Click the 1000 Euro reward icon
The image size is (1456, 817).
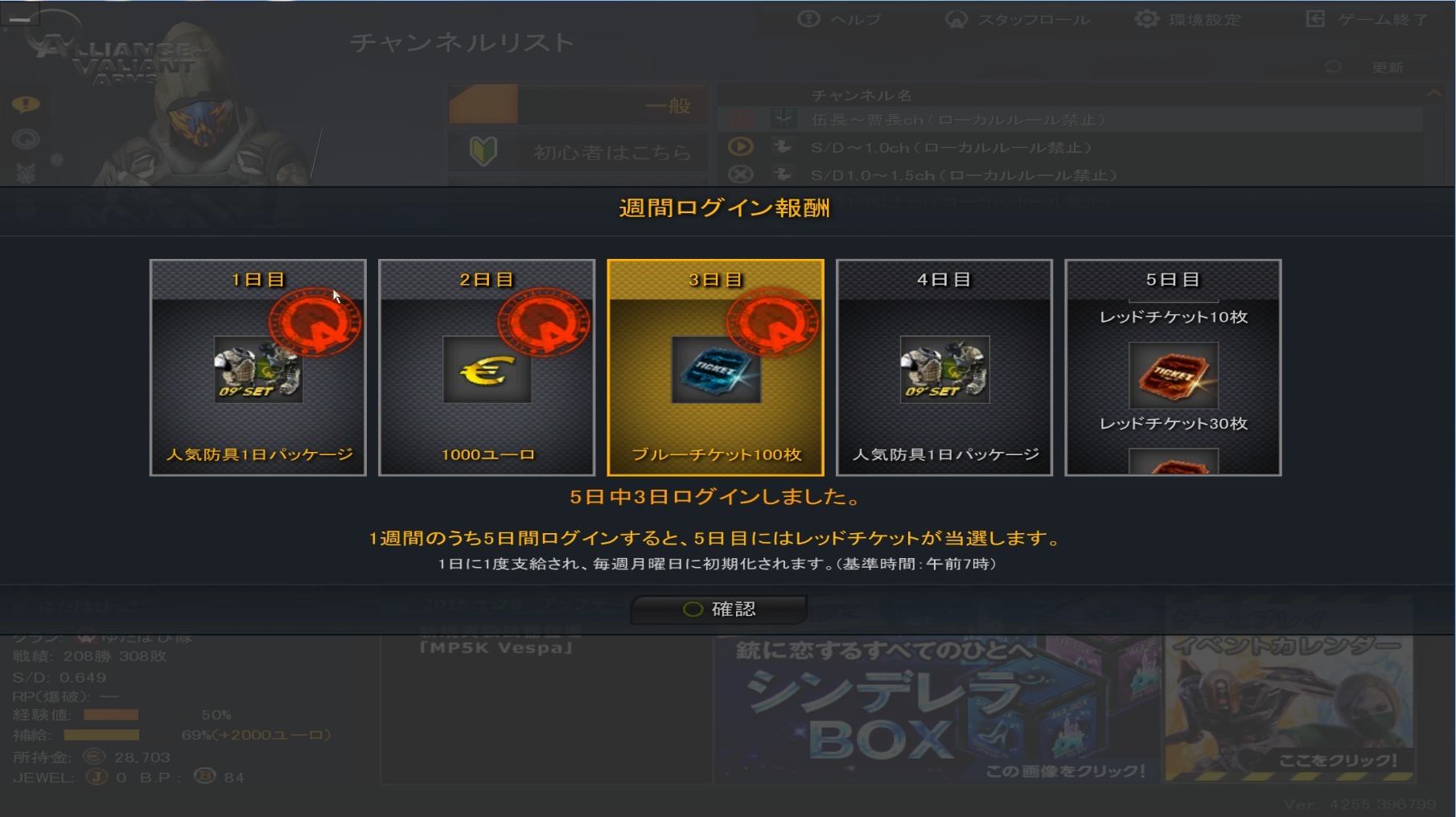[487, 370]
